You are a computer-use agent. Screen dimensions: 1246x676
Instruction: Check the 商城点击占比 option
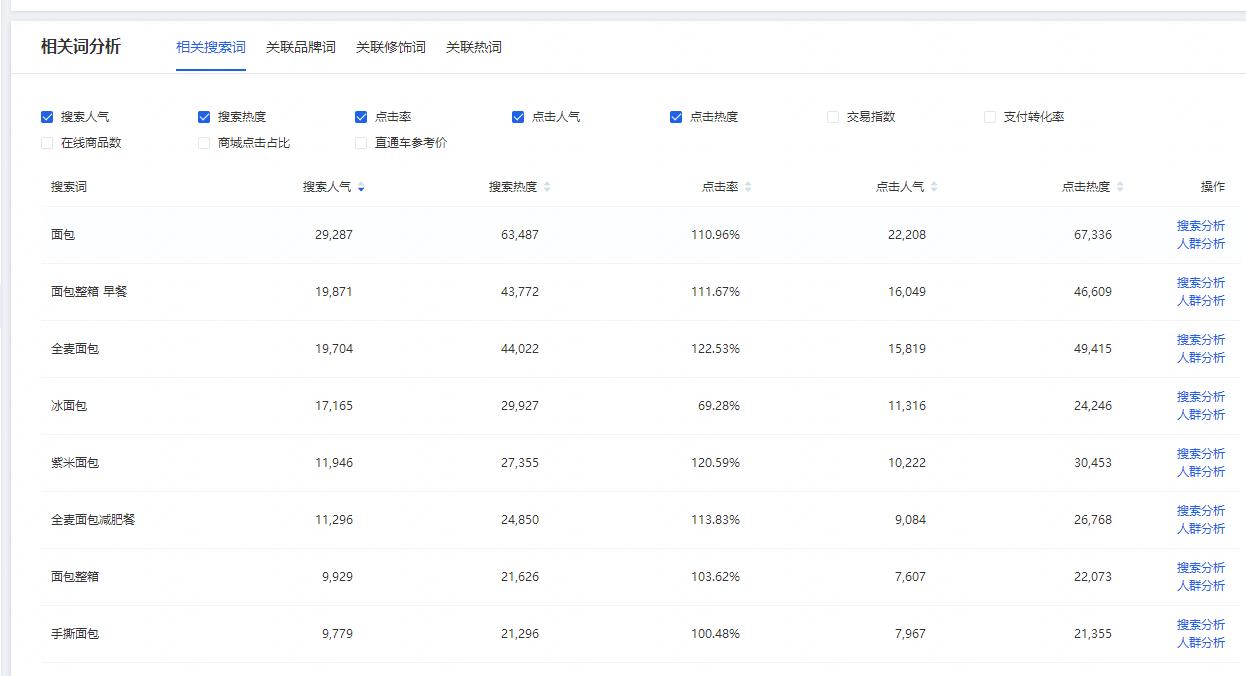(203, 143)
